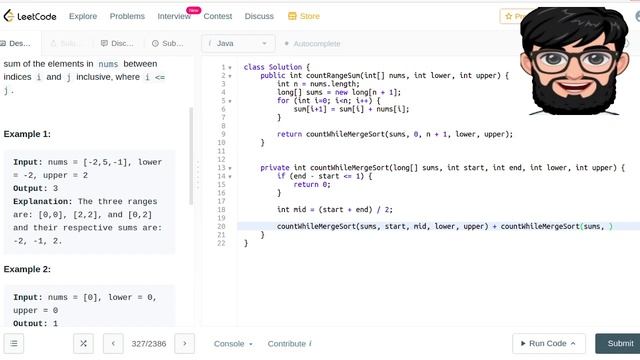Click the 'Output: 3' text

36,188
